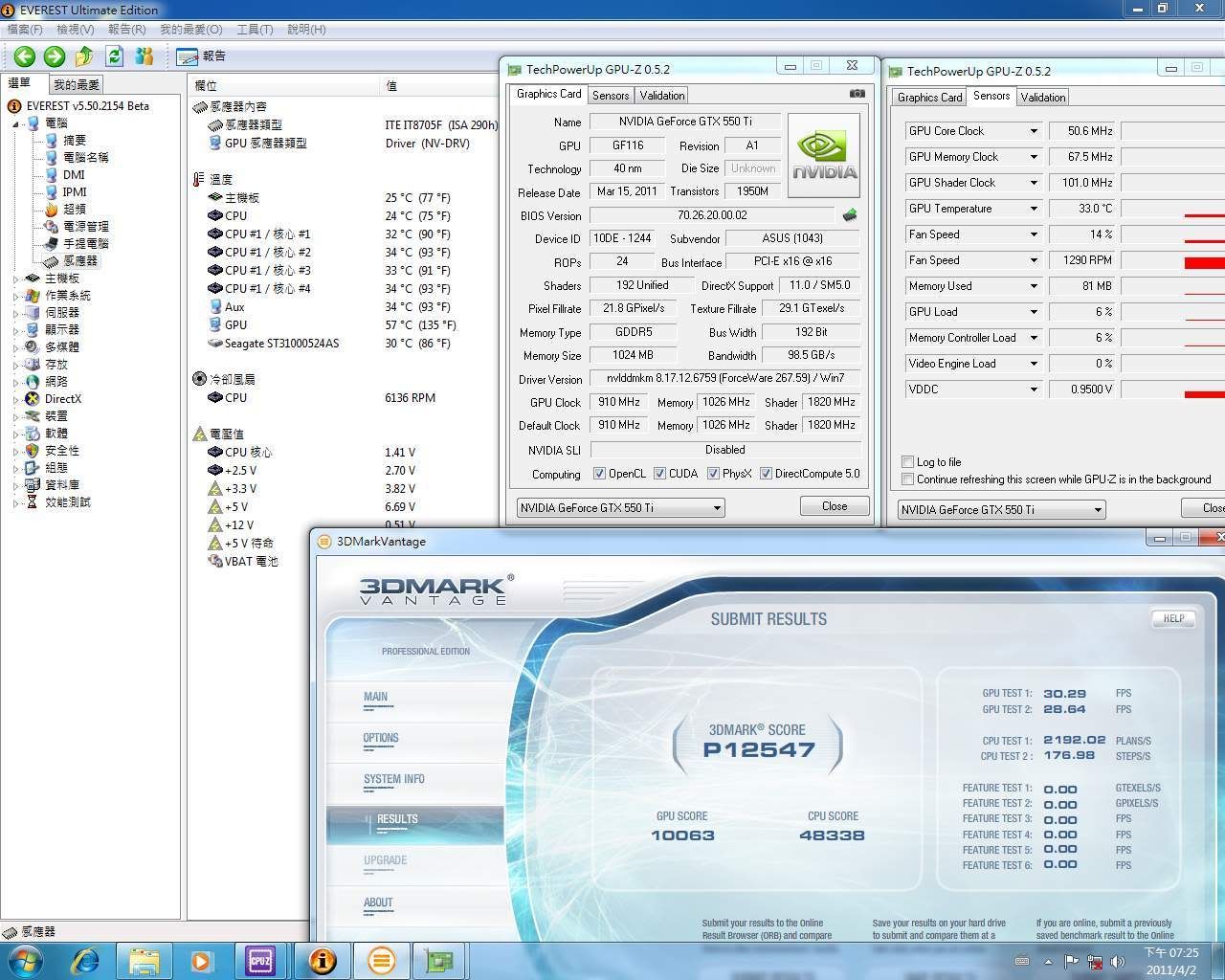Click HELP button in 3DMark Vantage
Viewport: 1225px width, 980px height.
coord(1173,619)
